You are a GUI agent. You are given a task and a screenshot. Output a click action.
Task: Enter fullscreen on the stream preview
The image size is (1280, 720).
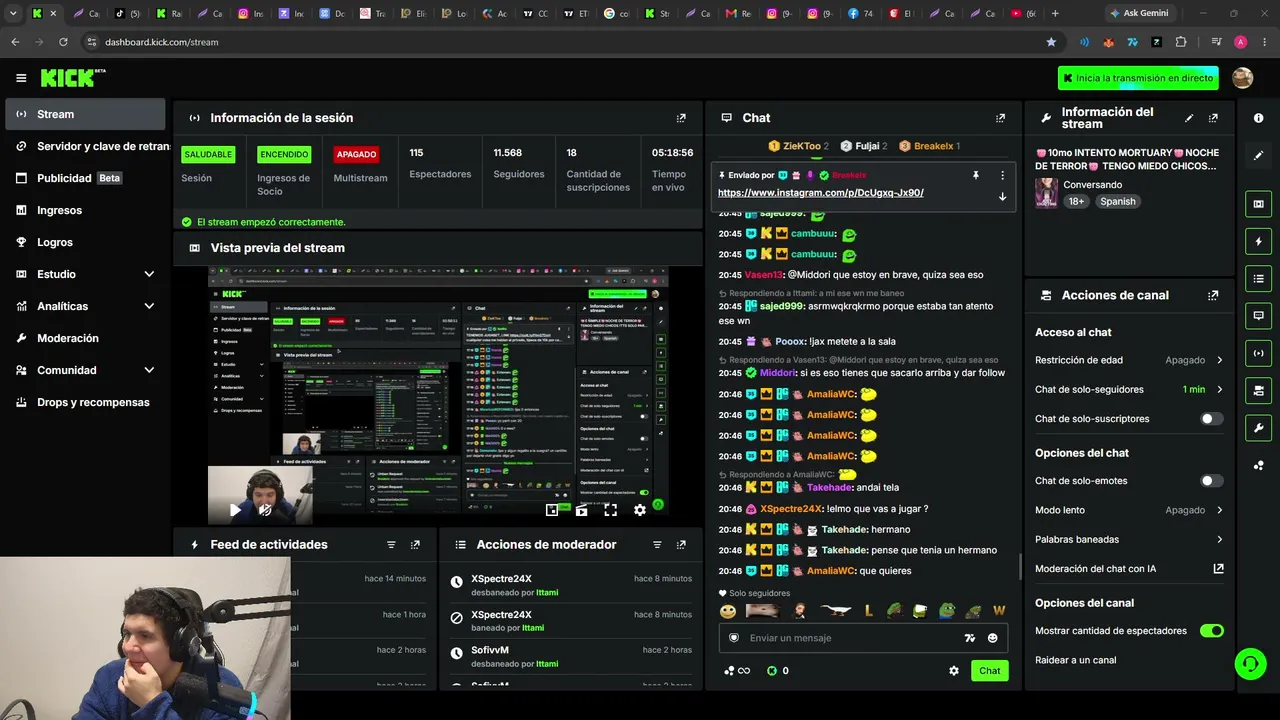(x=610, y=510)
